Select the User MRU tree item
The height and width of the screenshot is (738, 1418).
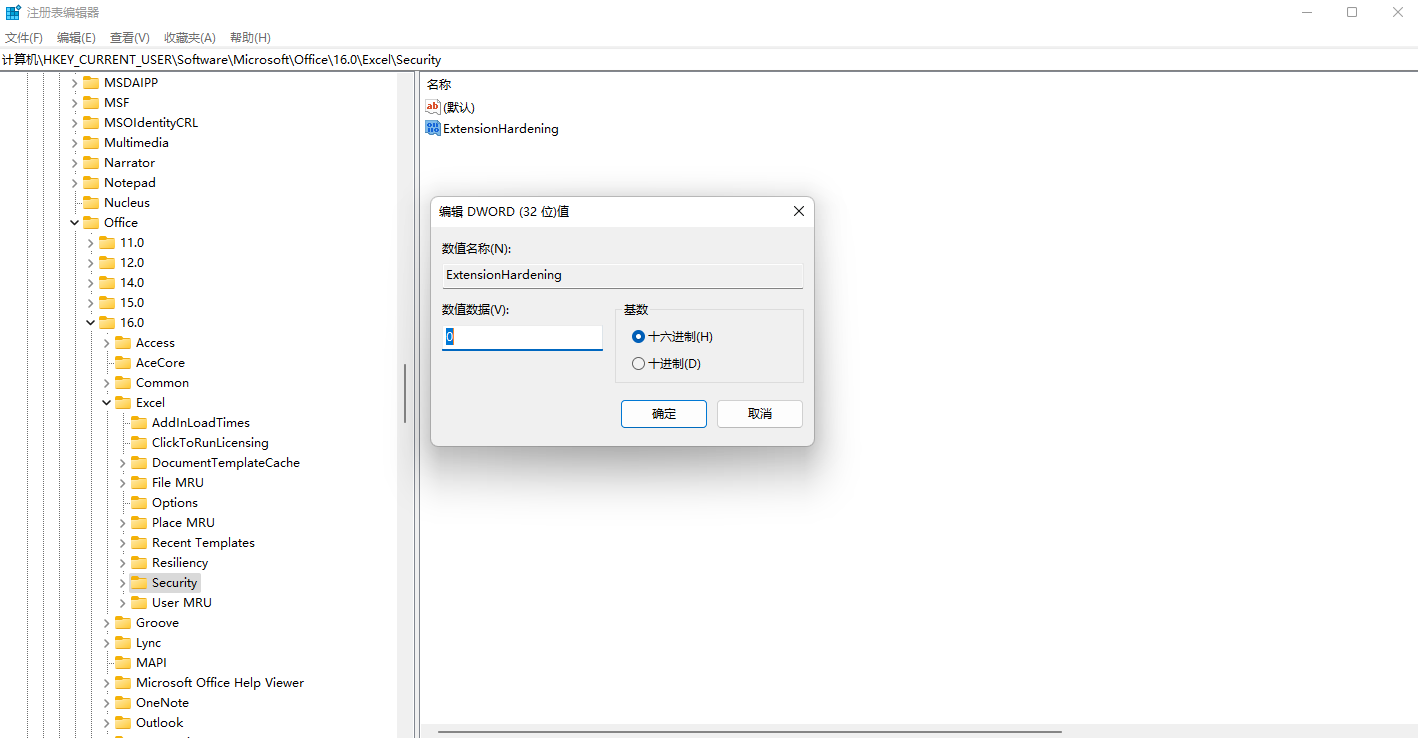[182, 602]
